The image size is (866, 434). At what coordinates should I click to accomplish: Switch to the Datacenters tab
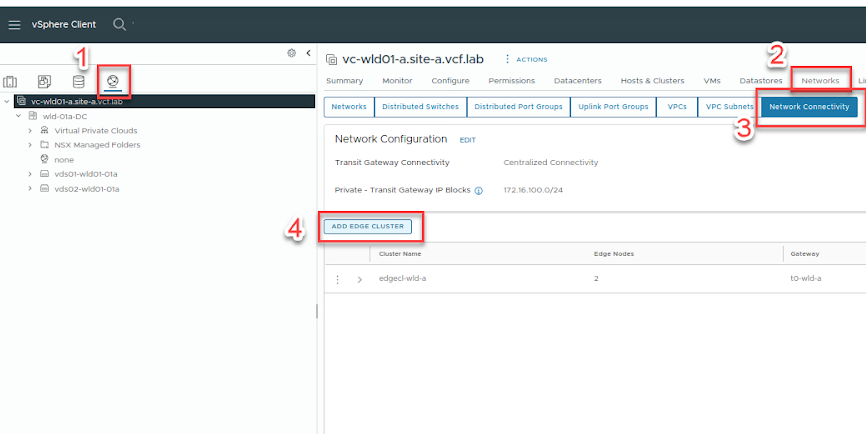tap(578, 81)
